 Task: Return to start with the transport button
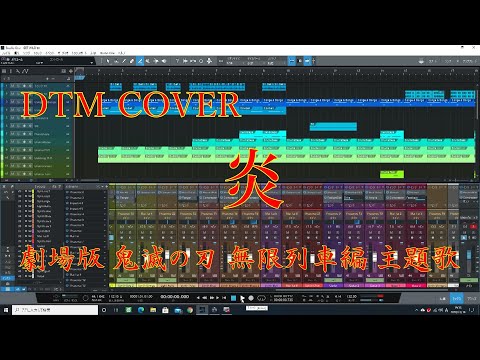pos(224,298)
